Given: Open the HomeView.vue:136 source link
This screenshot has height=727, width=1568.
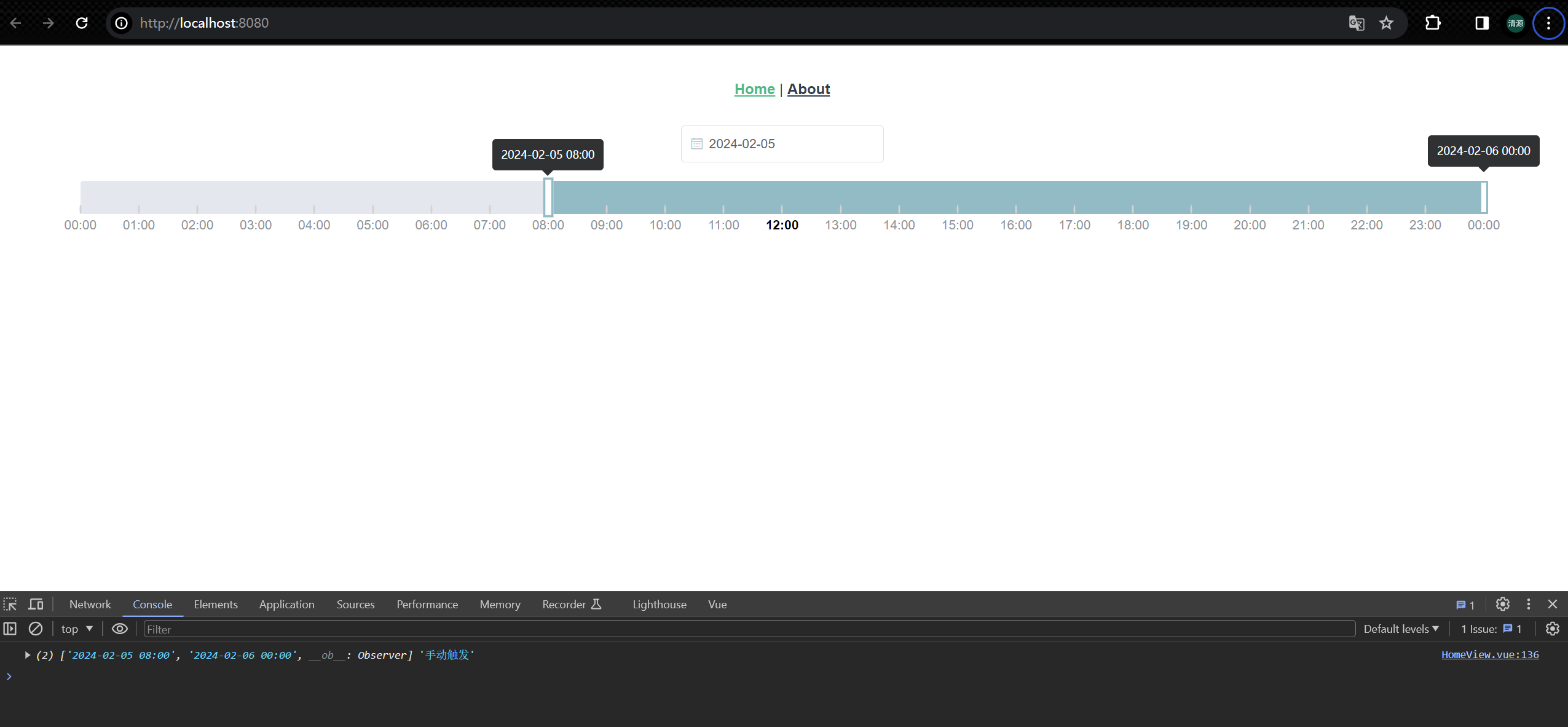Looking at the screenshot, I should tap(1490, 655).
